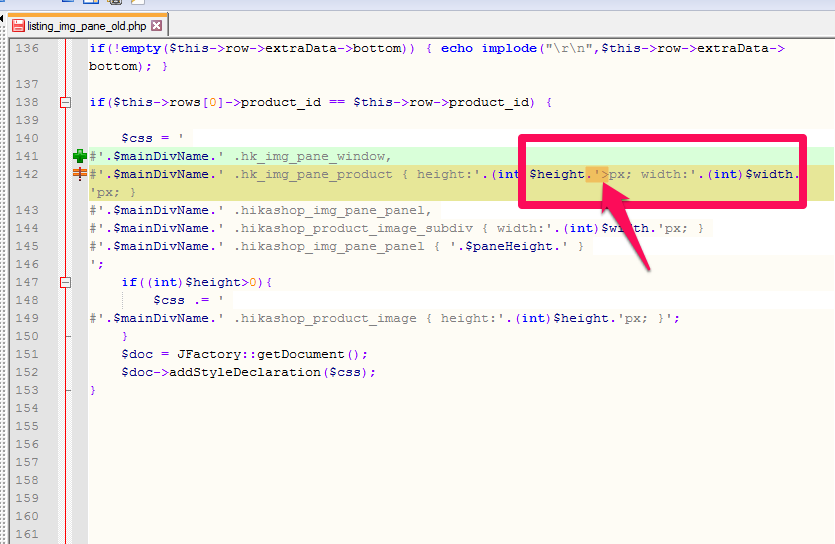Viewport: 835px width, 544px height.
Task: Click '$this->rows[0]->product_id' on line 138
Action: (x=217, y=102)
